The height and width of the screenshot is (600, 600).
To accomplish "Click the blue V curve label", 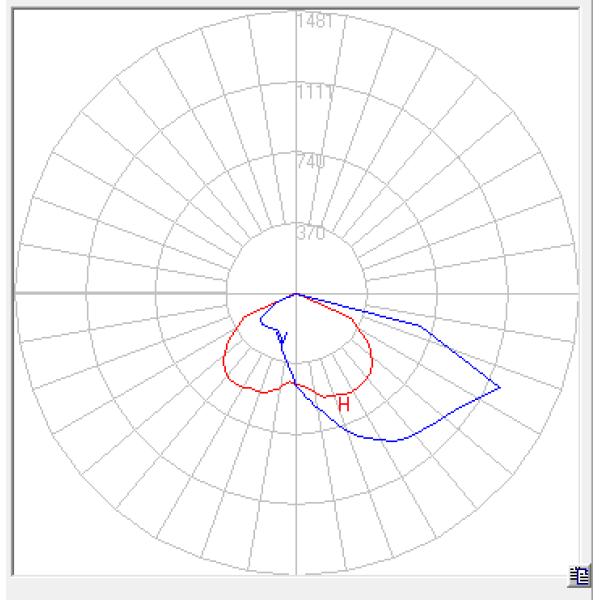I will click(x=283, y=338).
